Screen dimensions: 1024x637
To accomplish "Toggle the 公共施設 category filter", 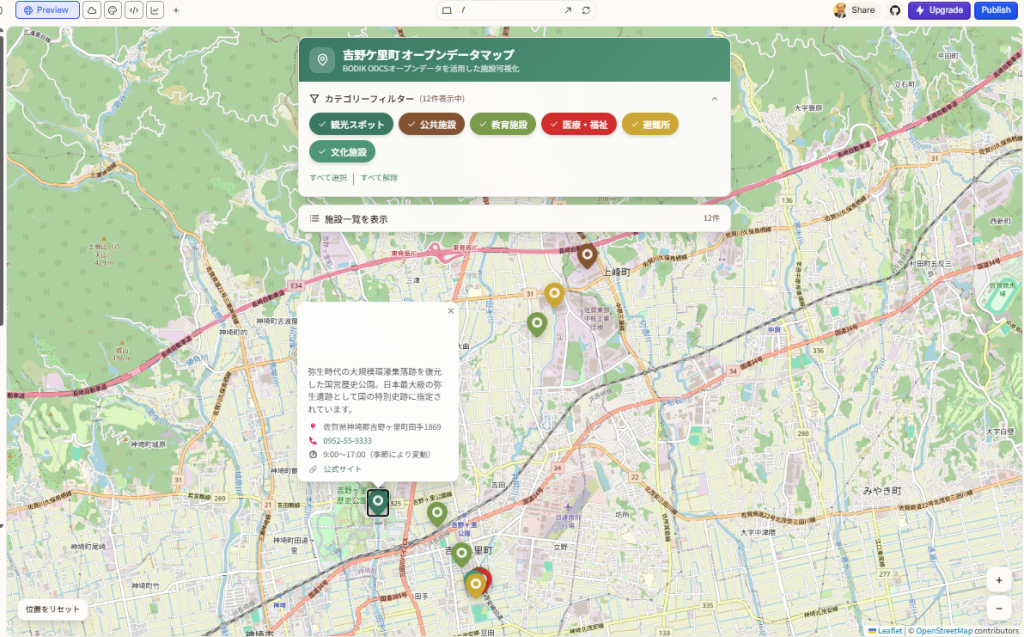I will point(431,124).
